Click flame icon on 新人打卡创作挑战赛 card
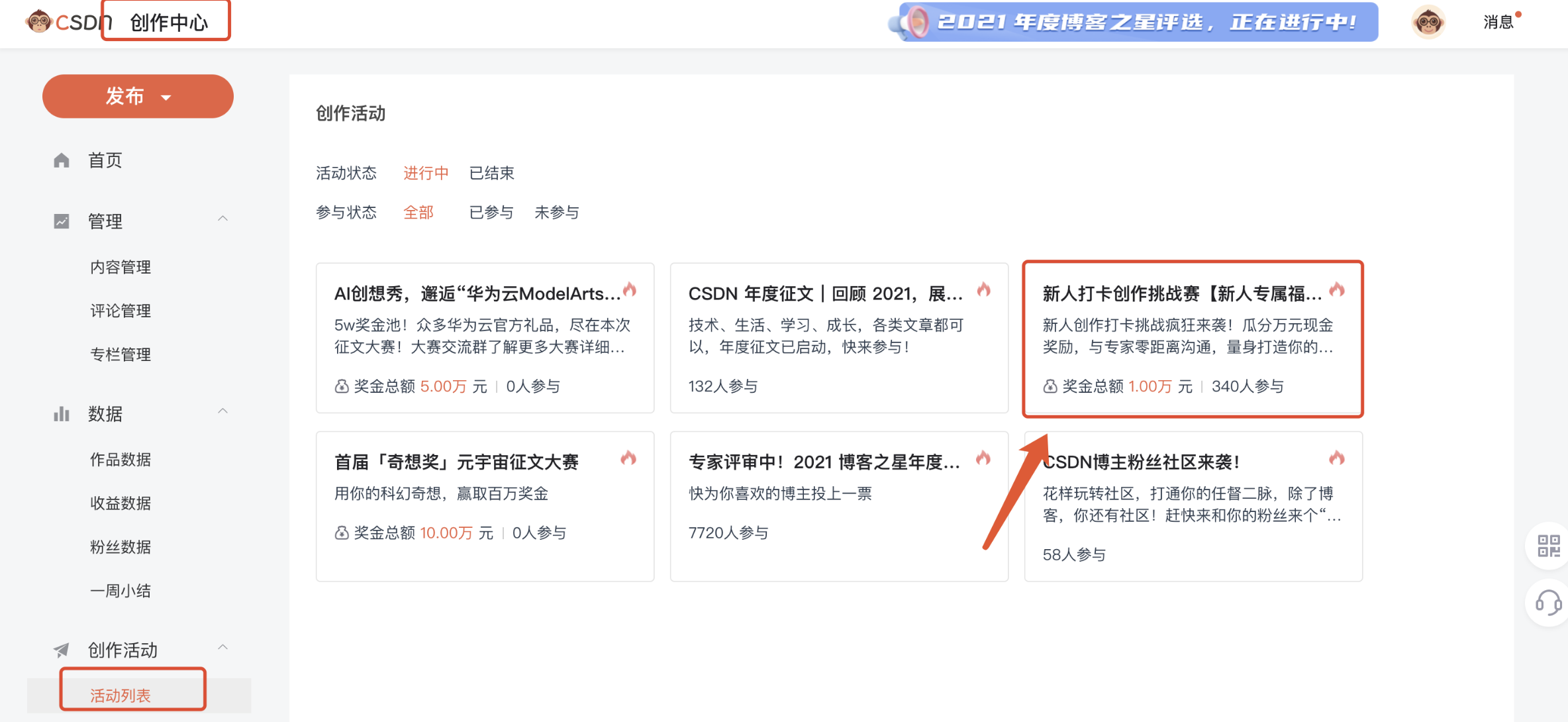1568x722 pixels. point(1337,290)
